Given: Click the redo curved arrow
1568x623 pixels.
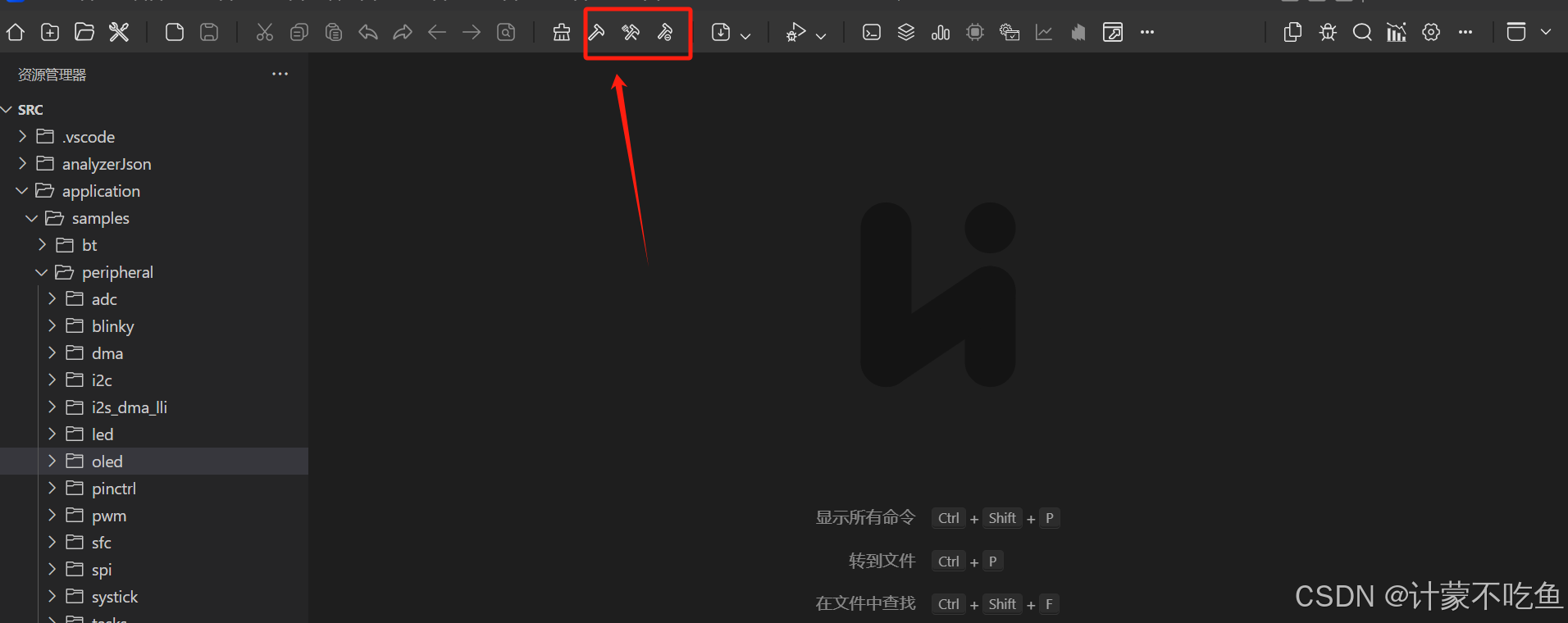Looking at the screenshot, I should click(x=403, y=32).
